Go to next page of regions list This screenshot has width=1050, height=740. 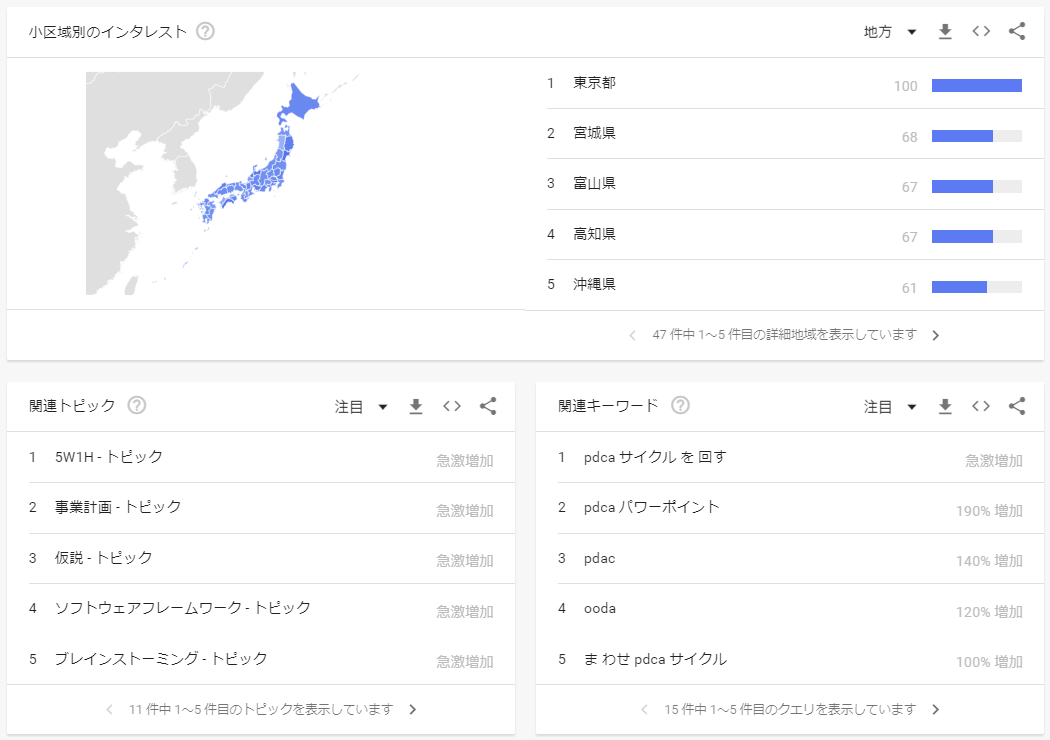[935, 336]
